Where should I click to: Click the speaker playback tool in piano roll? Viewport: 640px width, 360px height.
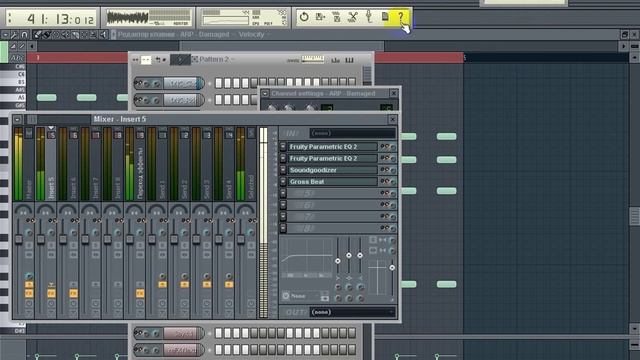[103, 35]
